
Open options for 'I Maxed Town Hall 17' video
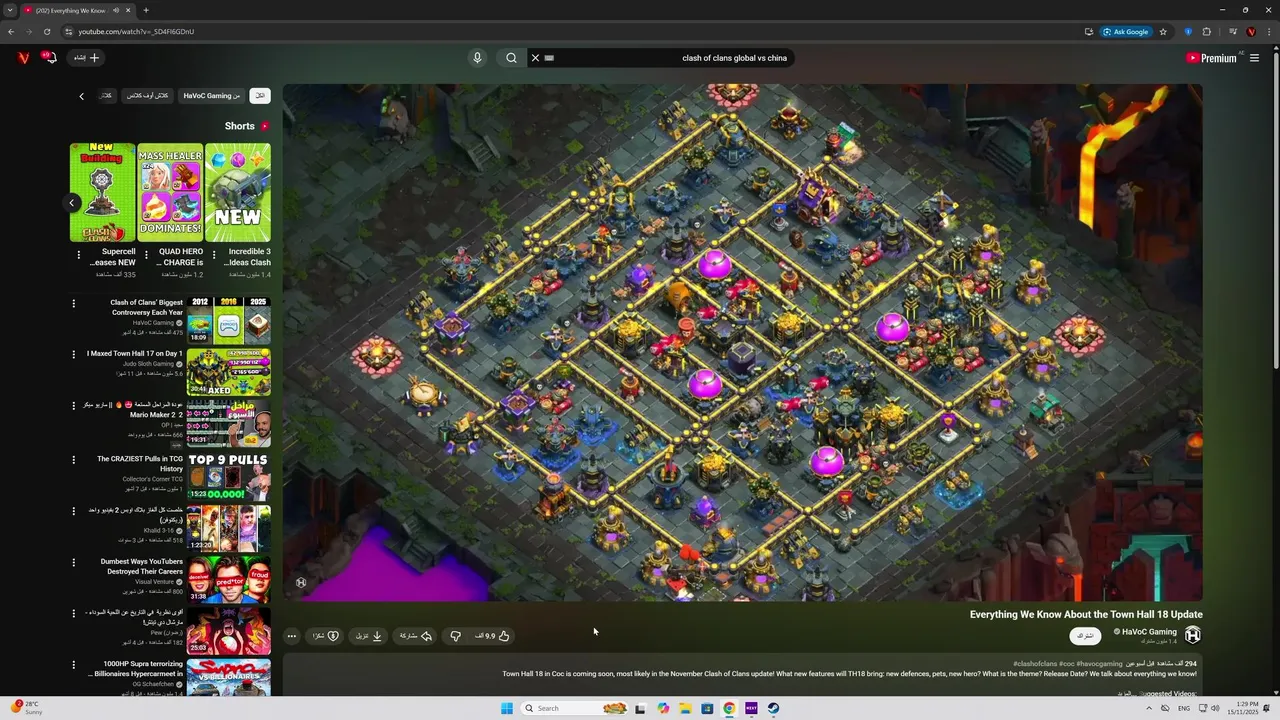pyautogui.click(x=73, y=354)
